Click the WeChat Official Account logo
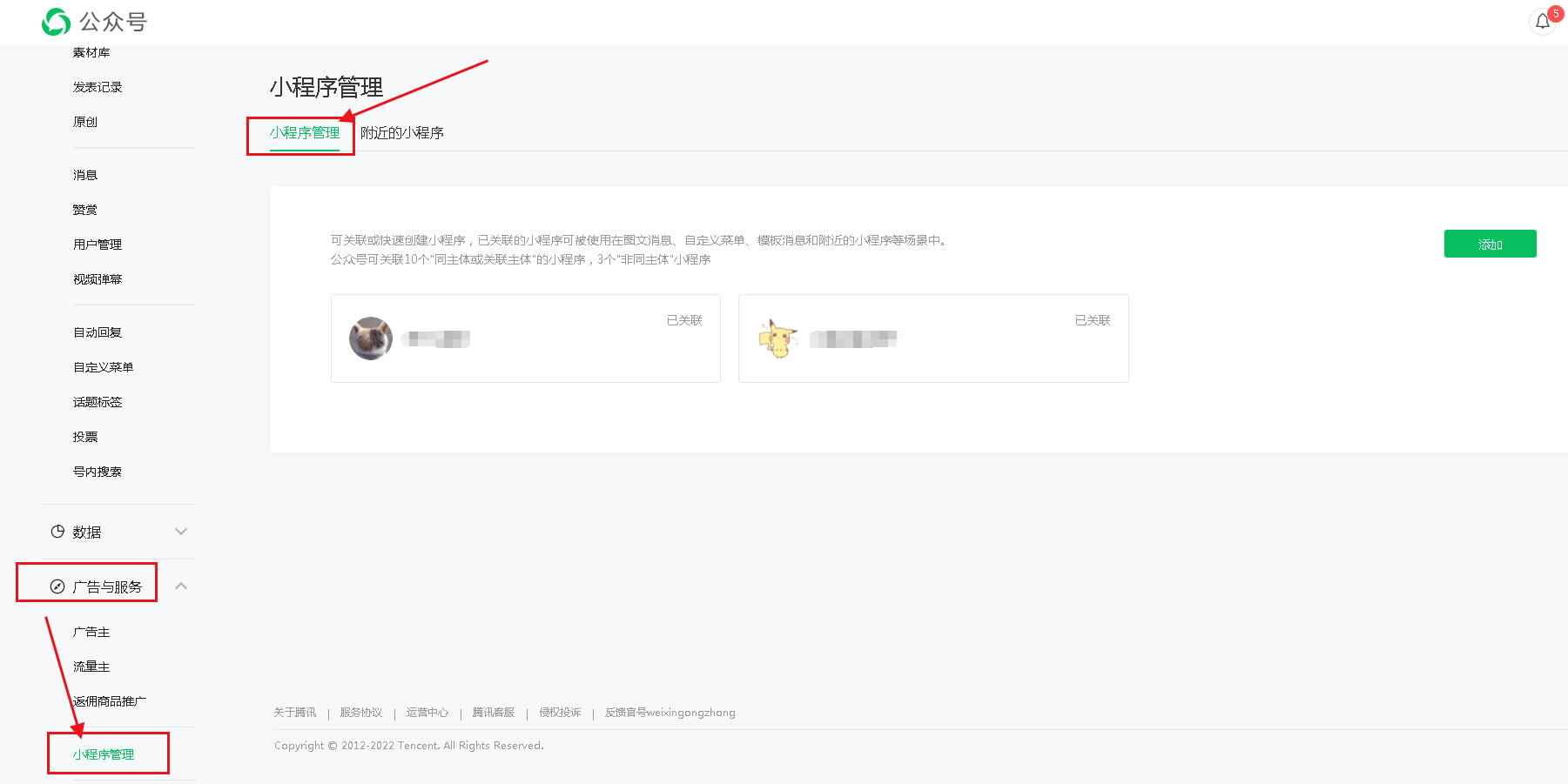 tap(57, 22)
